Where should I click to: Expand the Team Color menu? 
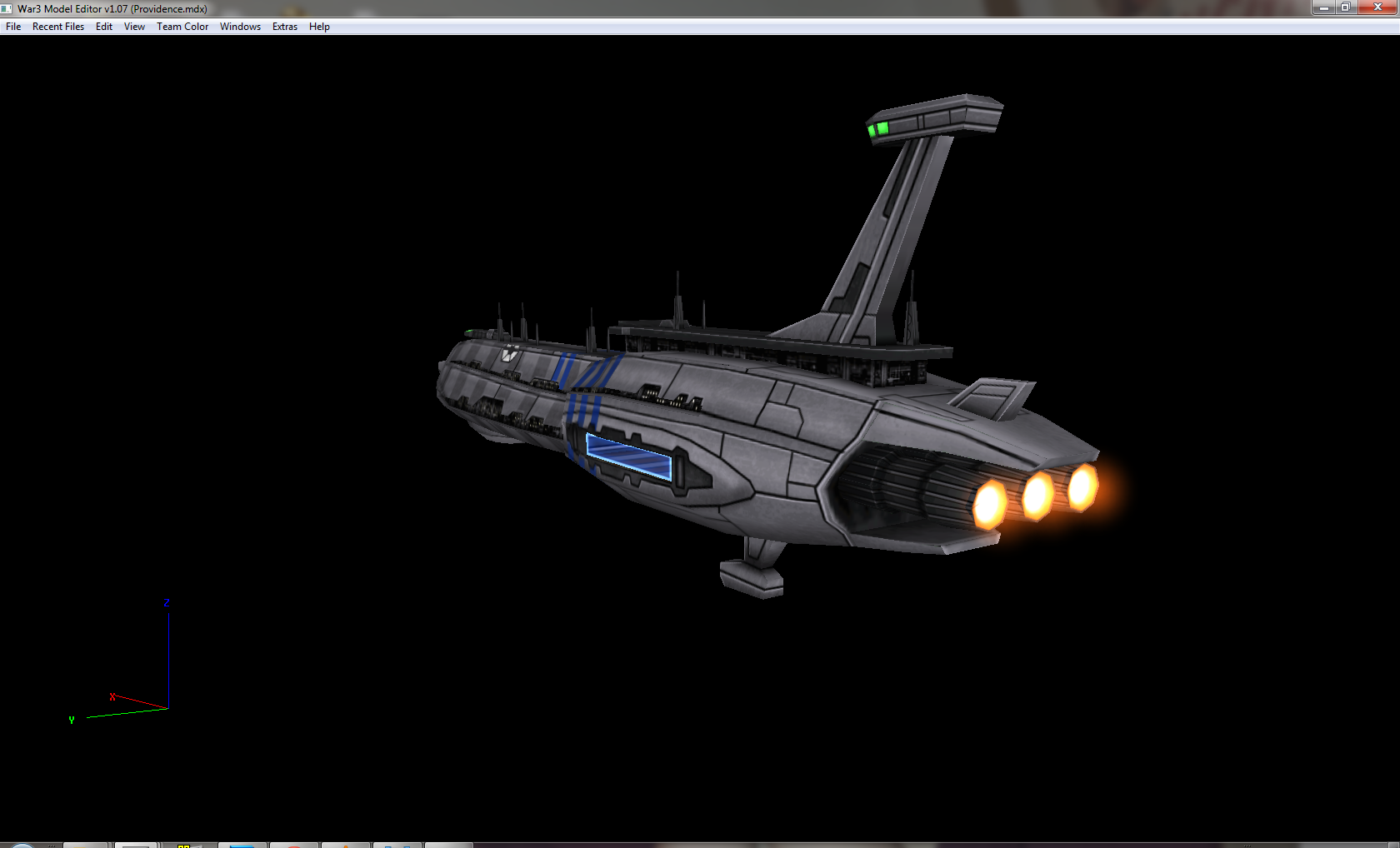182,27
